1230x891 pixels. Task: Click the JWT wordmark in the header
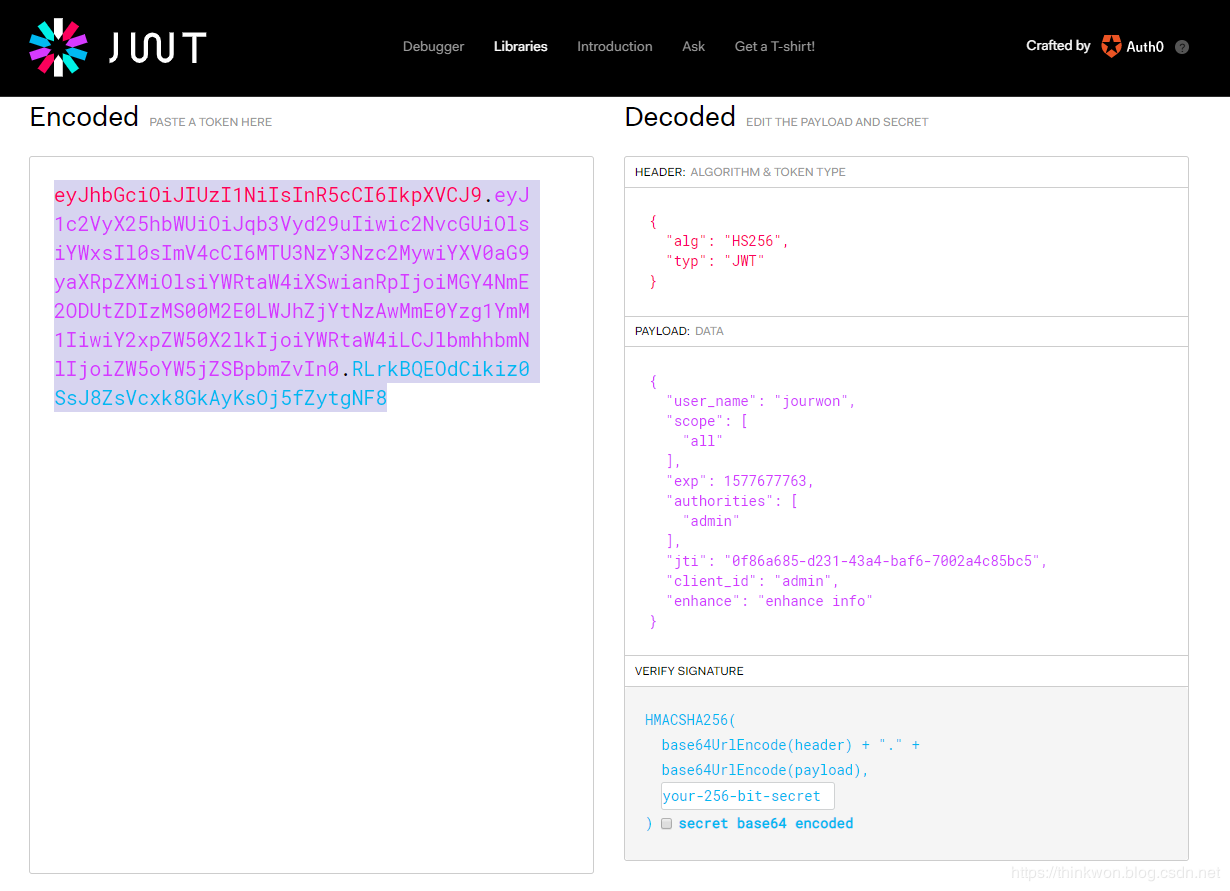158,46
